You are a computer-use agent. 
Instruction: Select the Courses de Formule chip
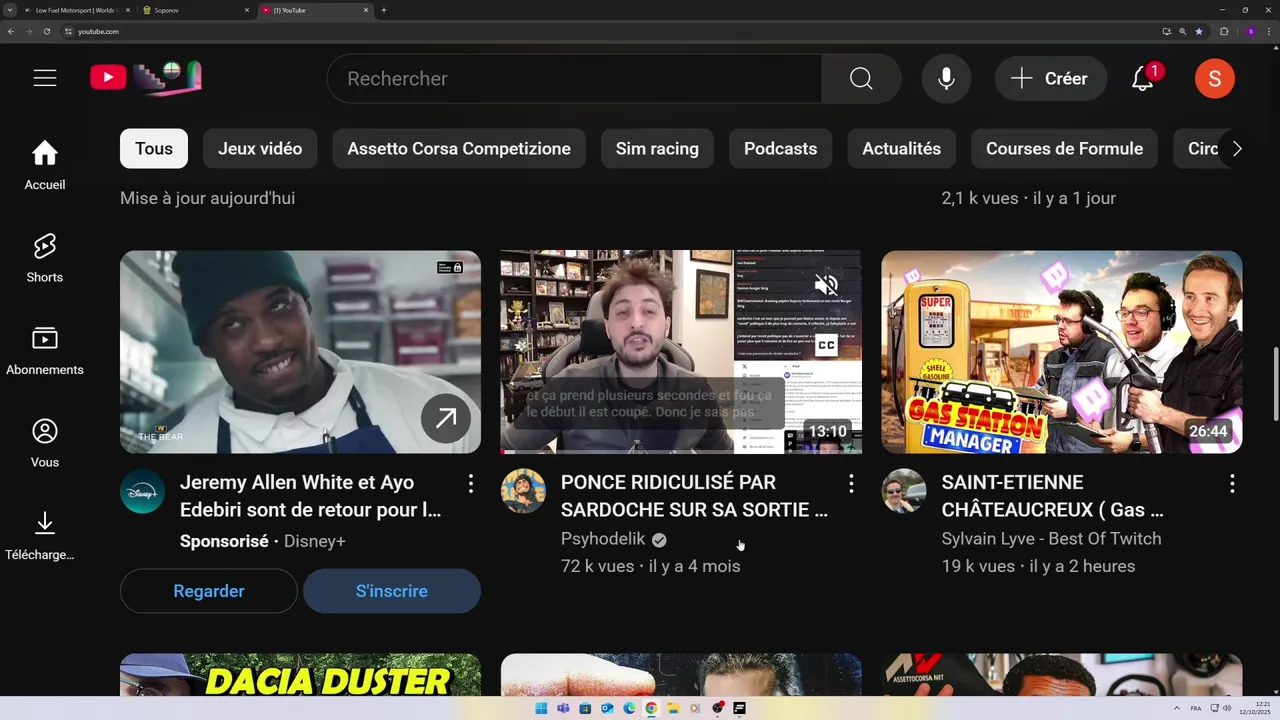tap(1064, 149)
